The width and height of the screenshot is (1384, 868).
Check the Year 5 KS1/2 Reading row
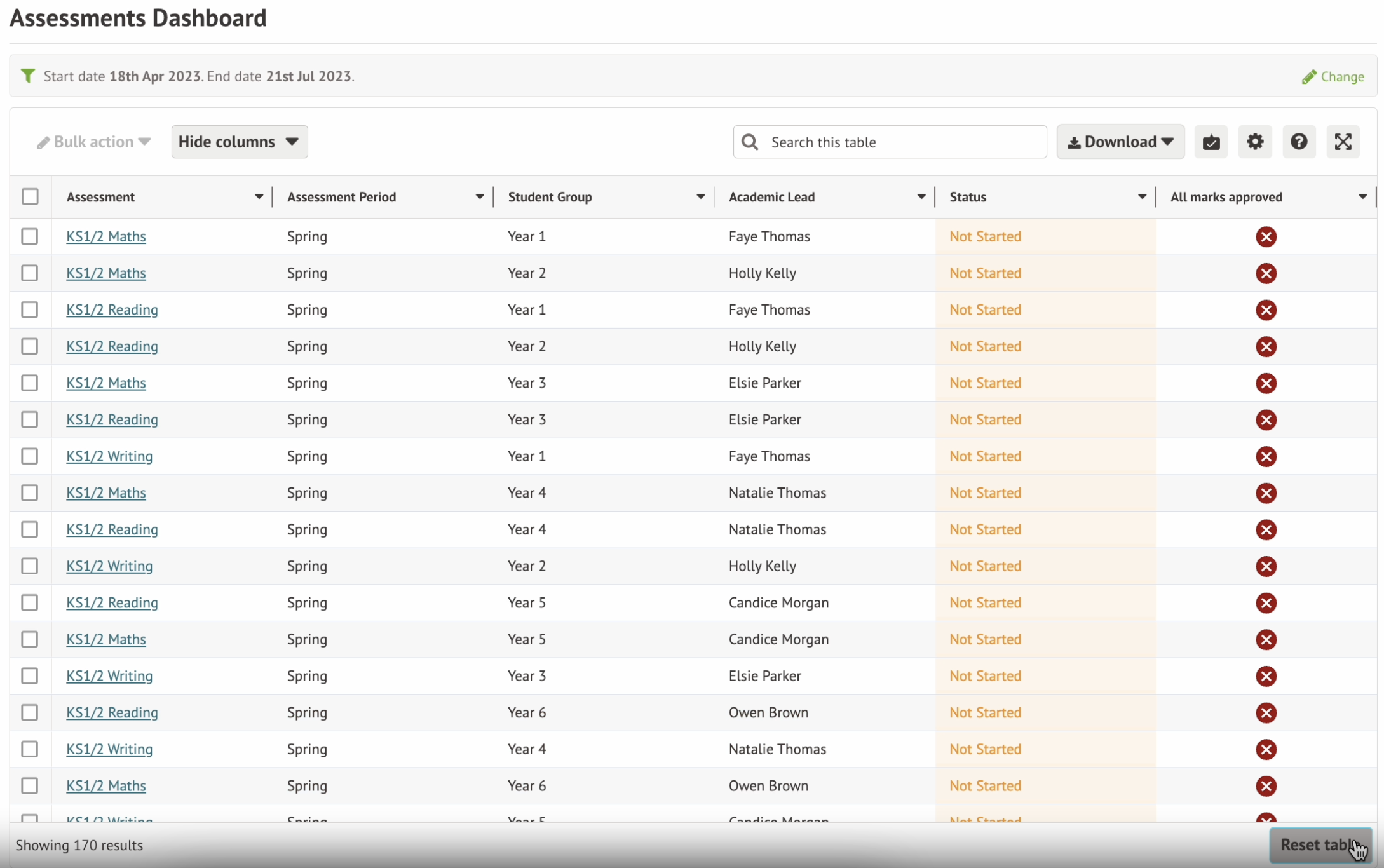(30, 602)
